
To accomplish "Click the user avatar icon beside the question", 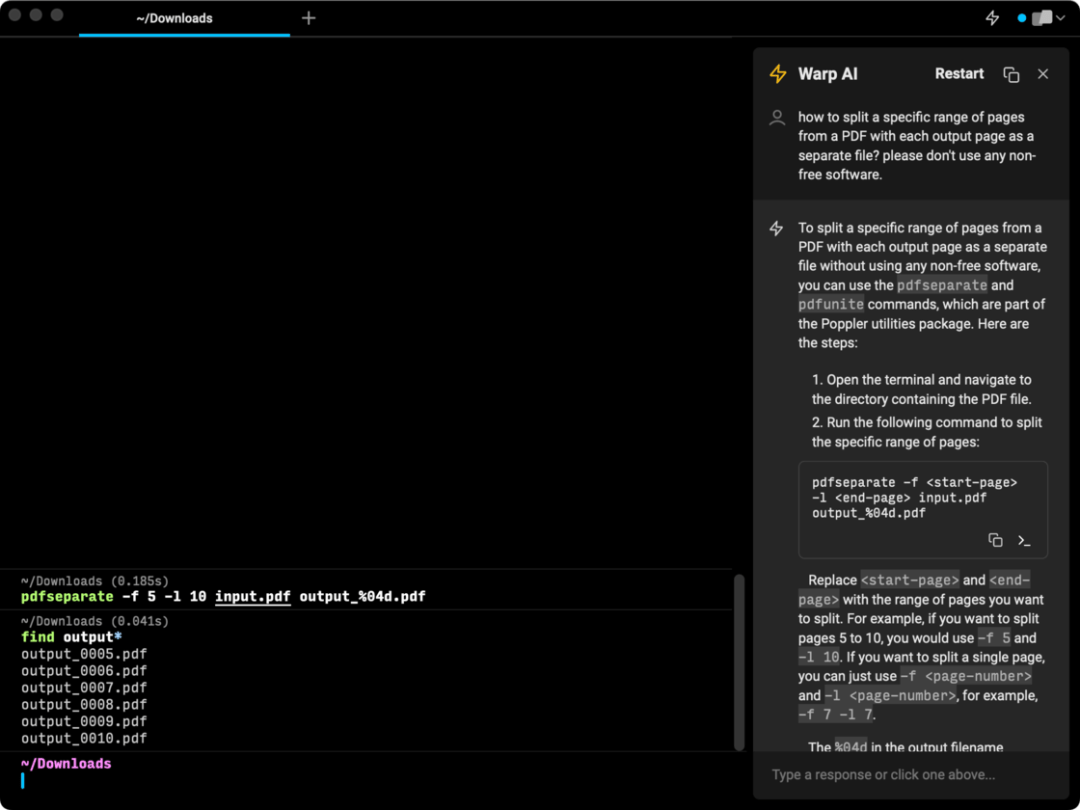I will pyautogui.click(x=777, y=118).
